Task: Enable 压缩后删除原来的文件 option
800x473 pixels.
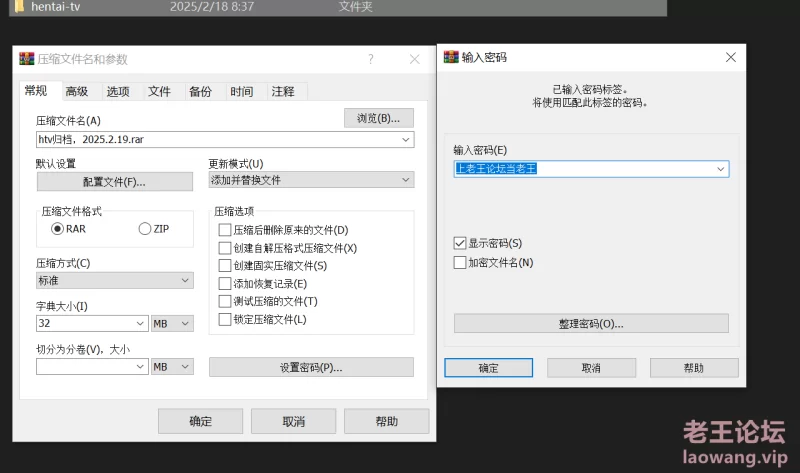Action: click(x=225, y=230)
